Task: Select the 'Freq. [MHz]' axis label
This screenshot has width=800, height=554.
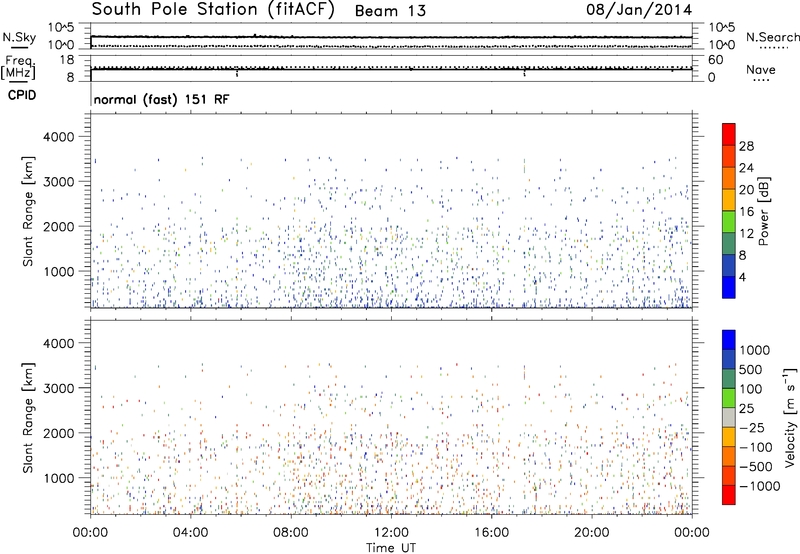Action: click(18, 67)
